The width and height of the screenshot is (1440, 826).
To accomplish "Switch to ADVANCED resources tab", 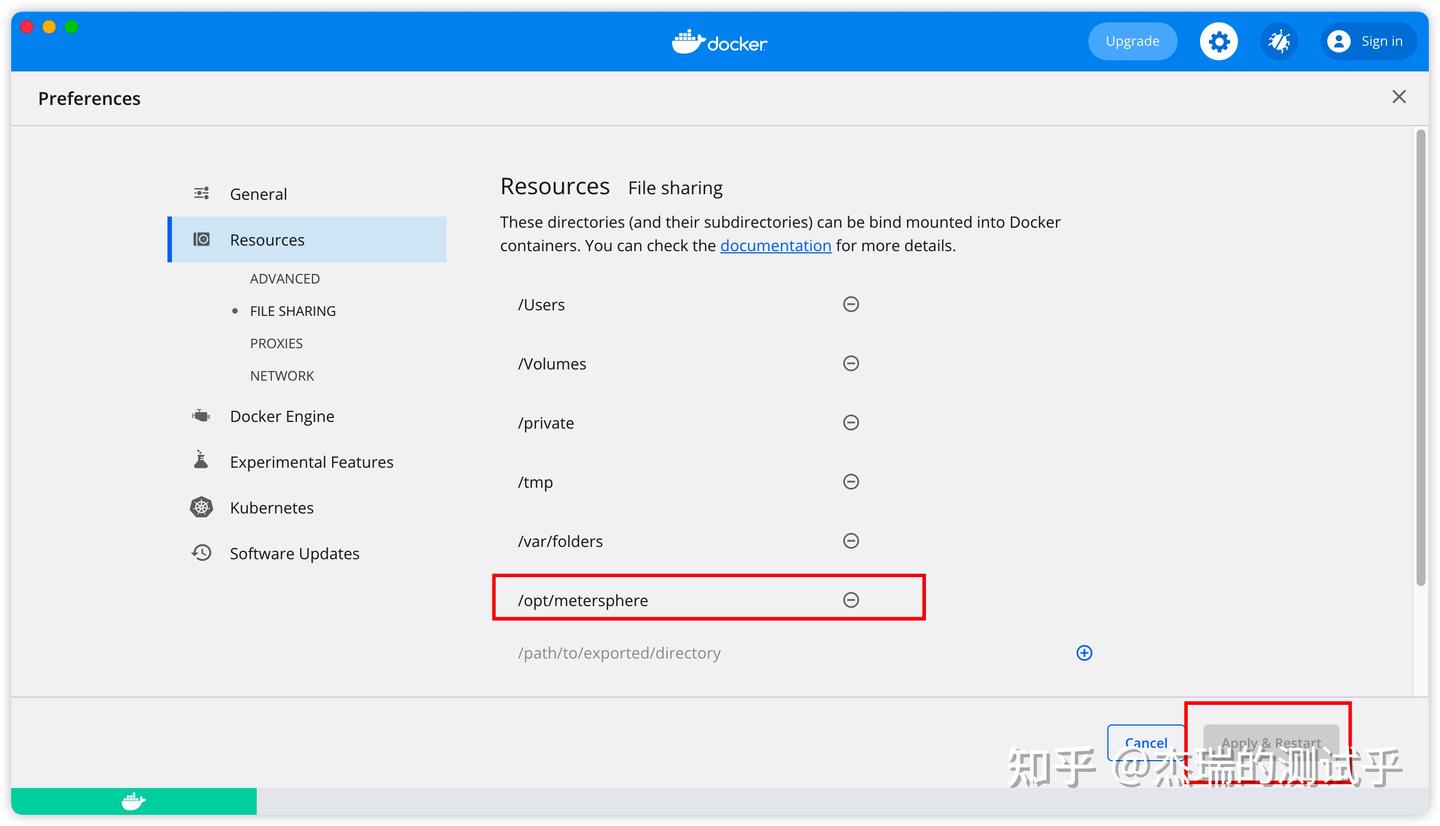I will coord(285,279).
